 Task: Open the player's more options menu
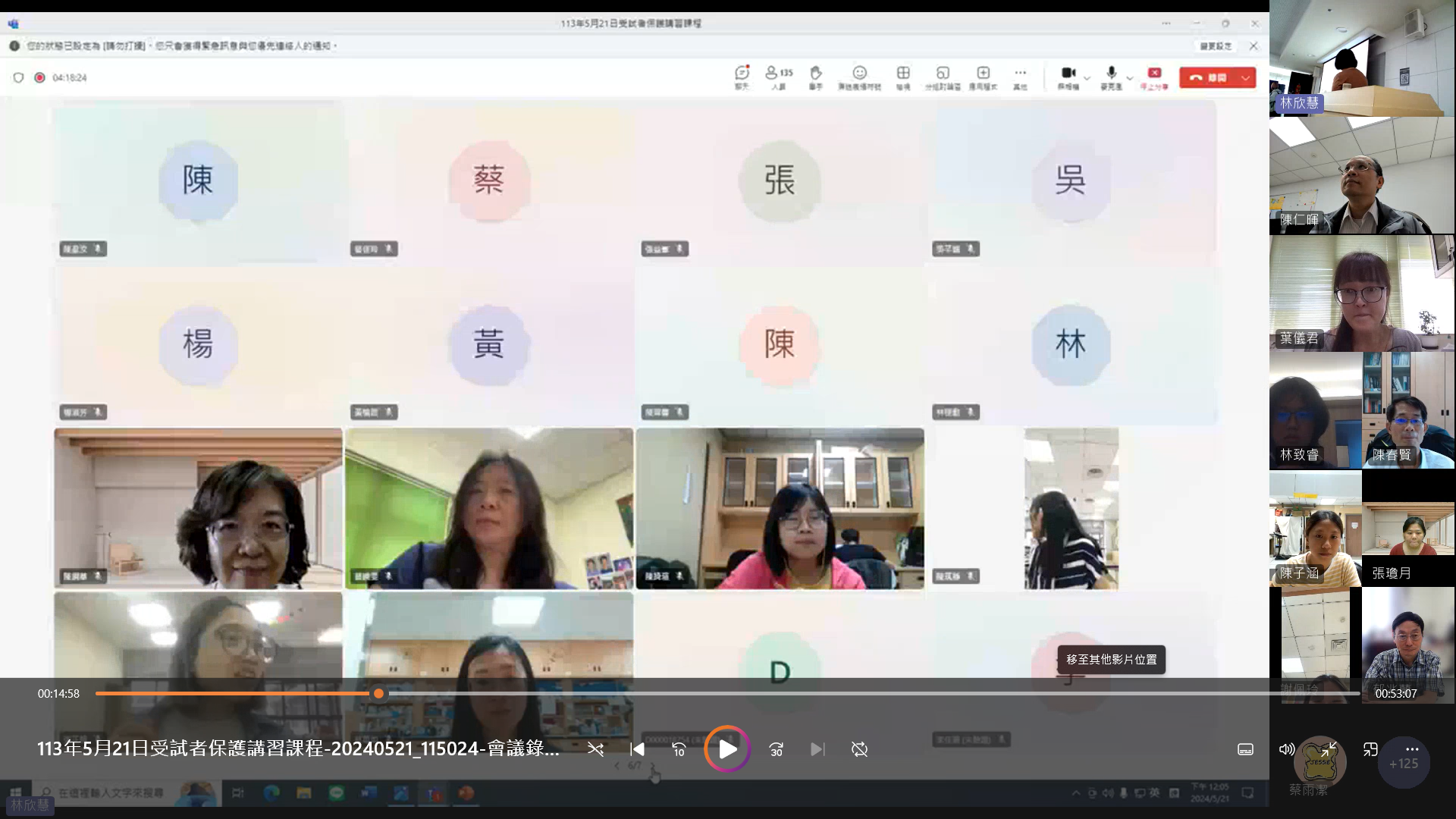coord(1411,749)
